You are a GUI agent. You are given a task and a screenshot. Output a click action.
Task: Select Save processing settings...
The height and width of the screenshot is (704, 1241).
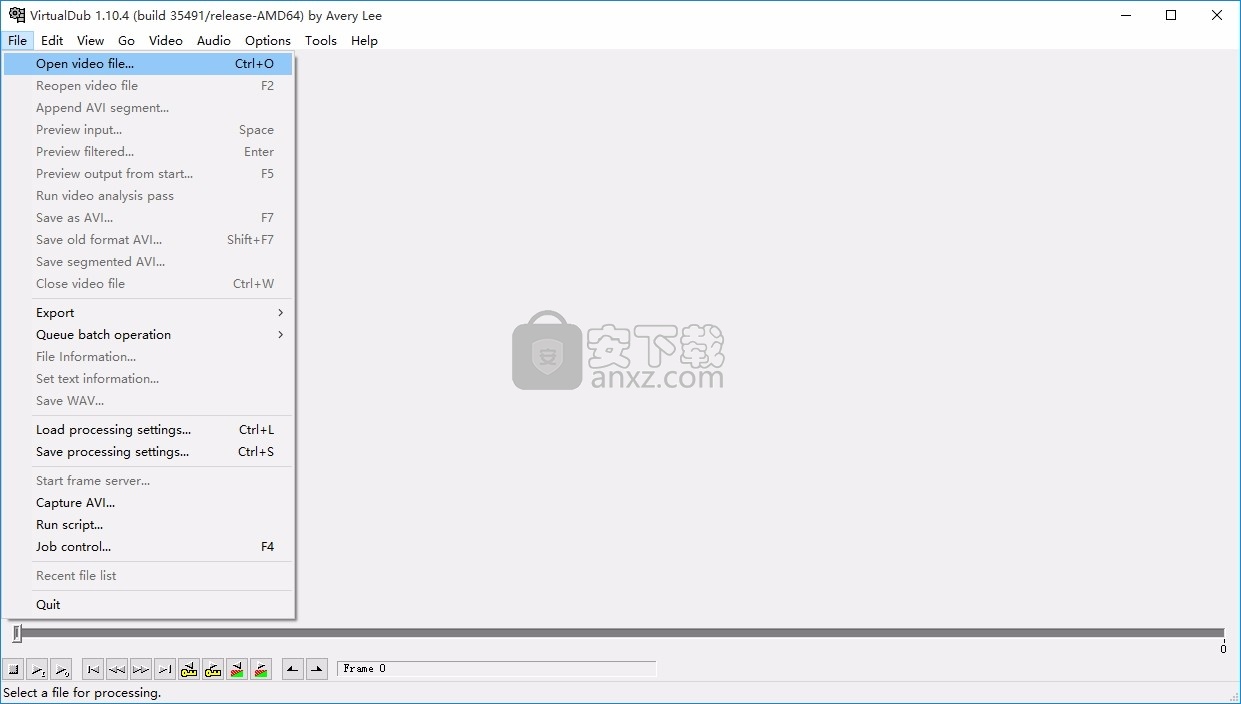coord(148,452)
